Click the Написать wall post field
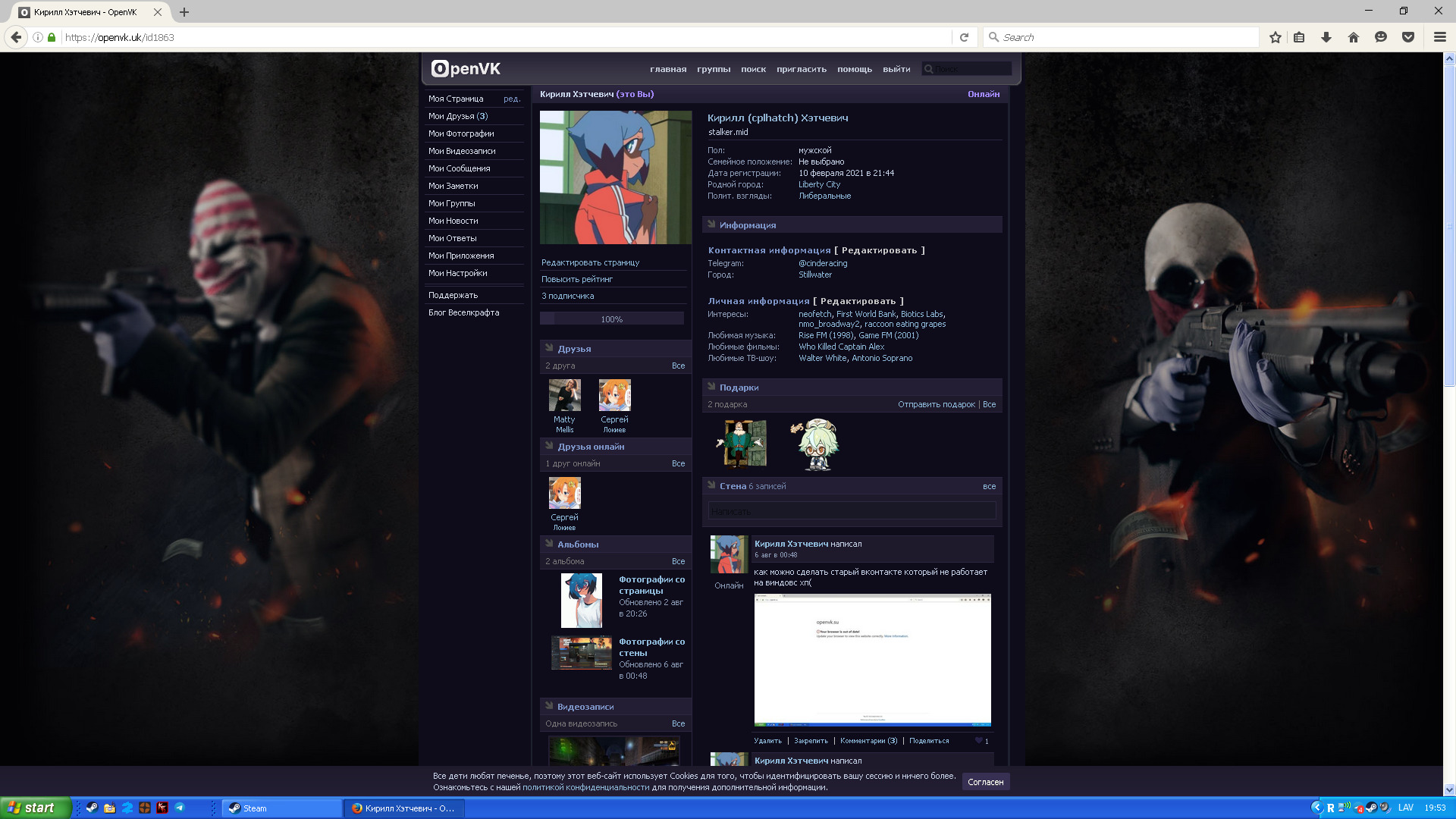 pos(852,512)
